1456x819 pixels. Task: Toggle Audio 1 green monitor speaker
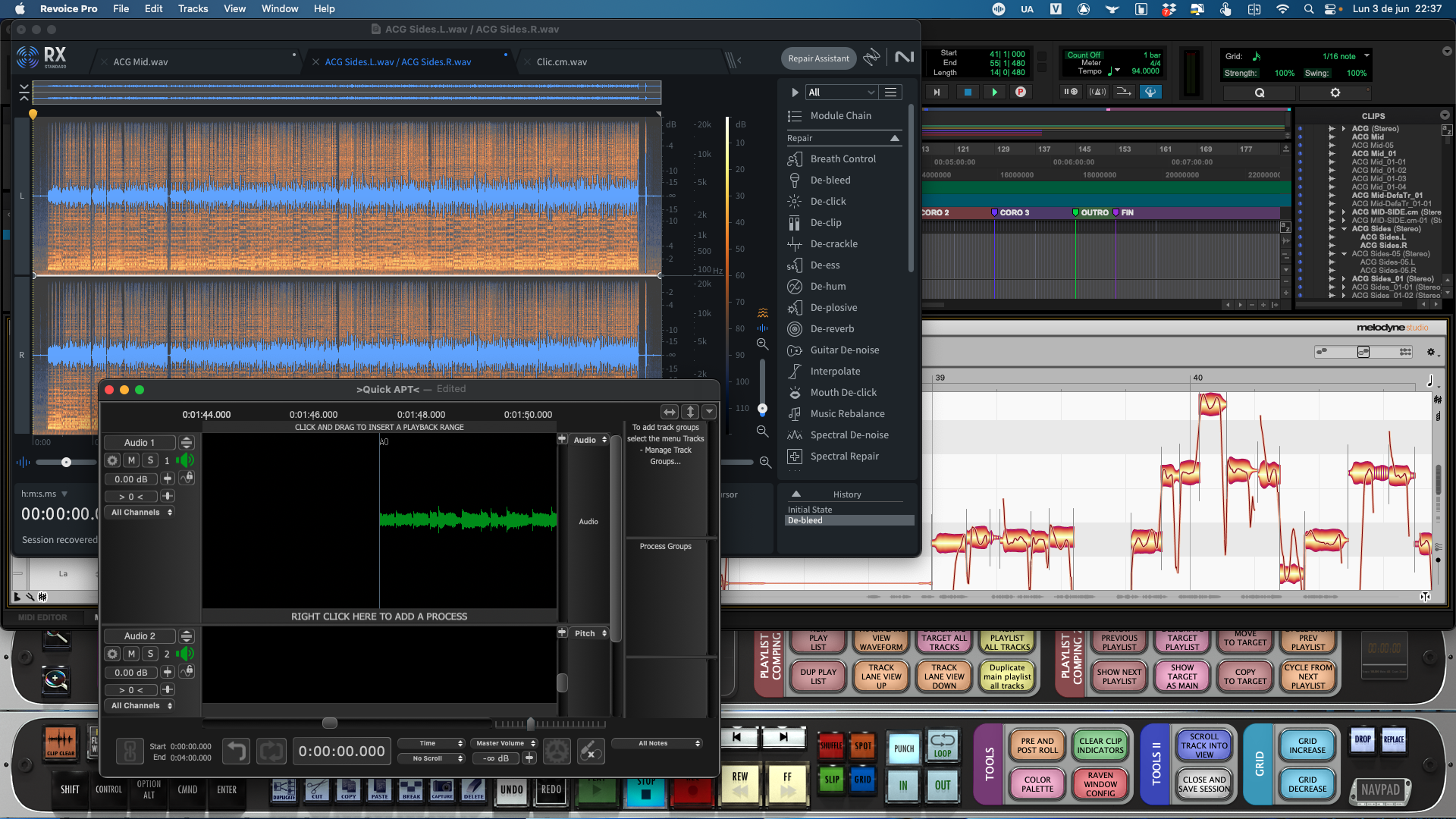click(x=184, y=460)
